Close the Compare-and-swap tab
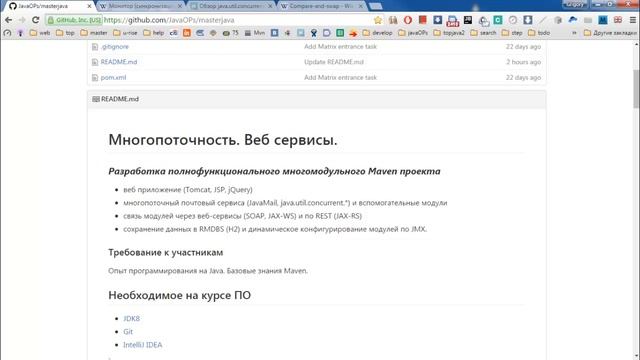Image resolution: width=640 pixels, height=360 pixels. [x=360, y=6]
